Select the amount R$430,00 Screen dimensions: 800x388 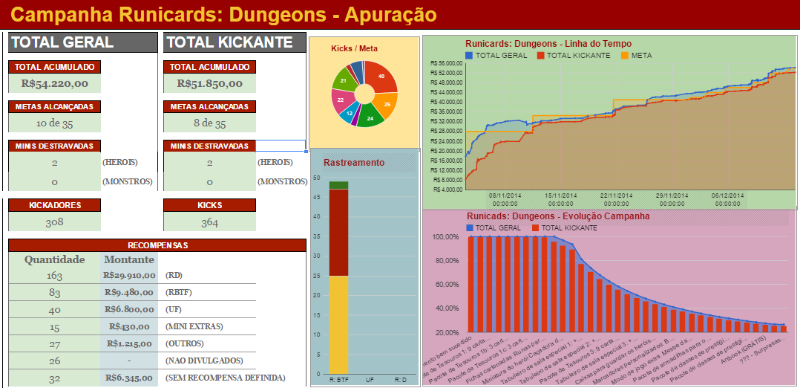[129, 326]
